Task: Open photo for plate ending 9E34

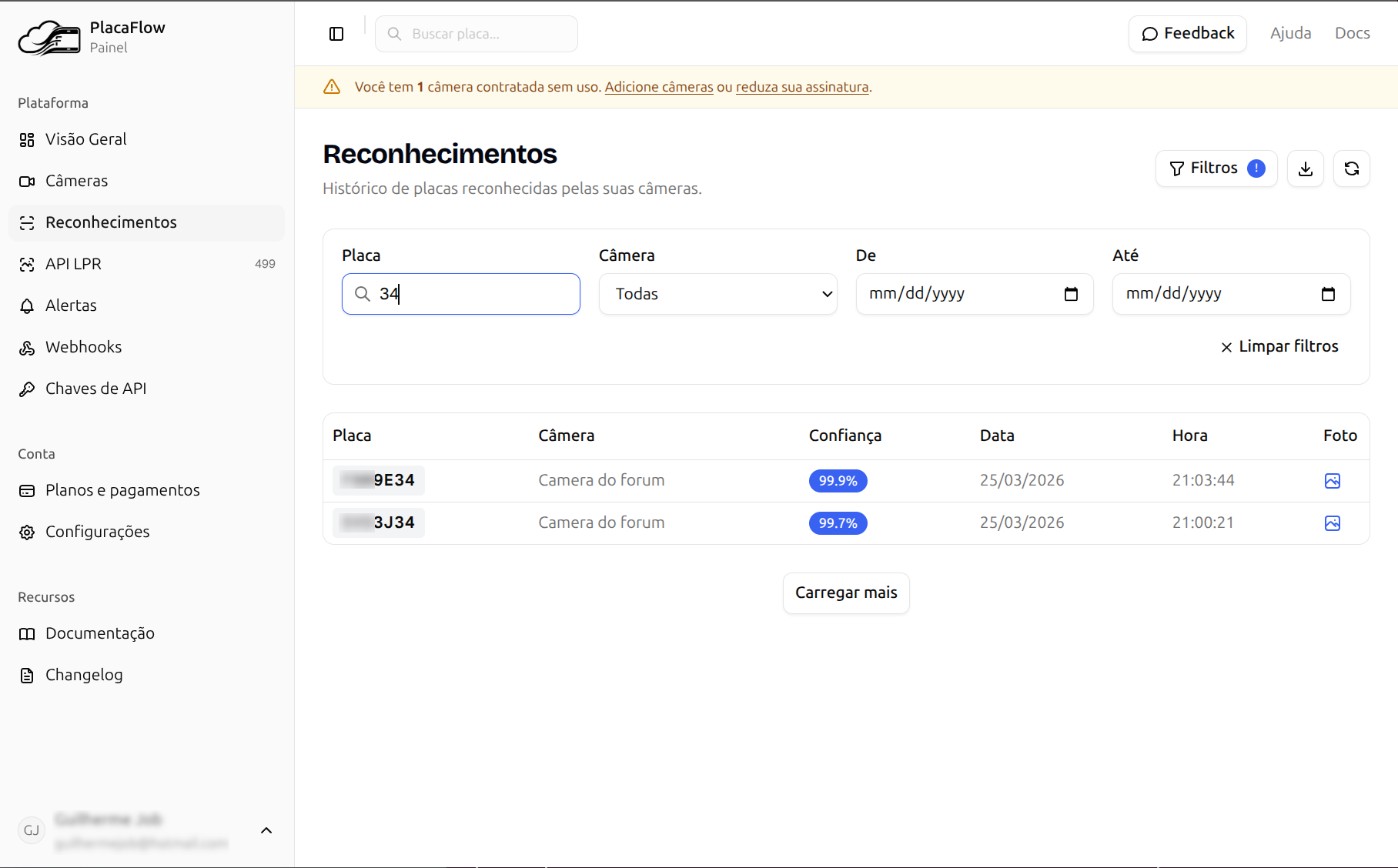Action: tap(1332, 481)
